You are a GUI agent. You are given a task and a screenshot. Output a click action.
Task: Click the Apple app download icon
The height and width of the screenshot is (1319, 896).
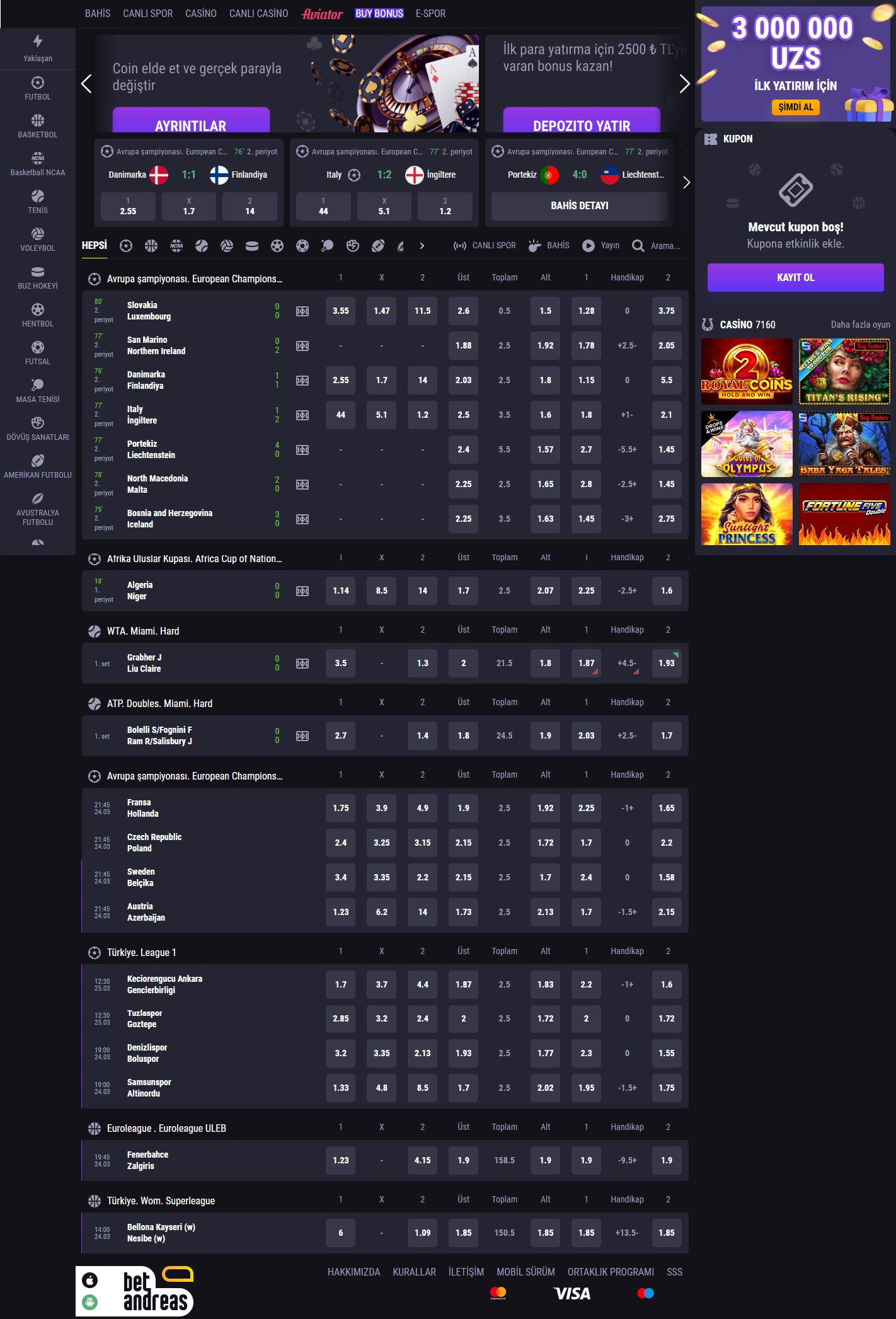tap(90, 1280)
